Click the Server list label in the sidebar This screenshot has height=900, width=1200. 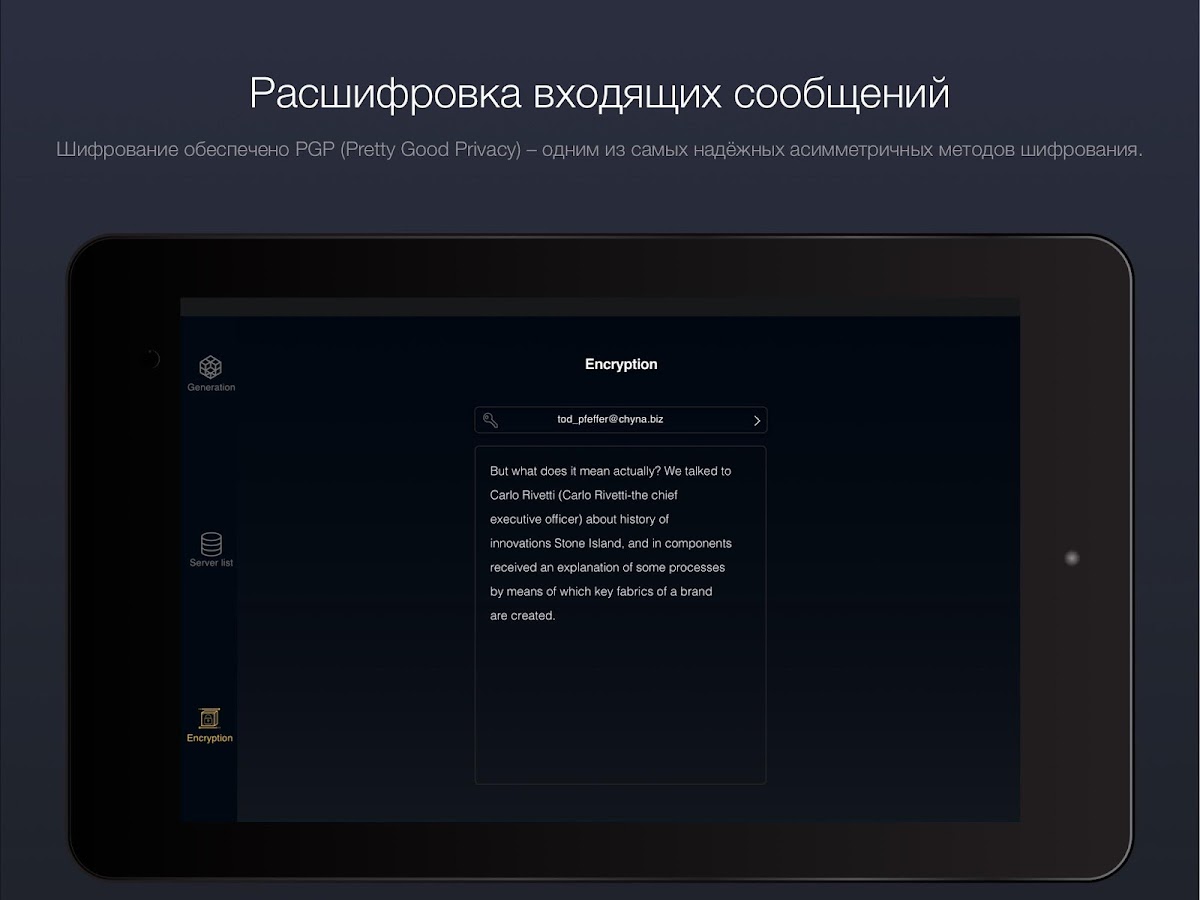tap(211, 563)
